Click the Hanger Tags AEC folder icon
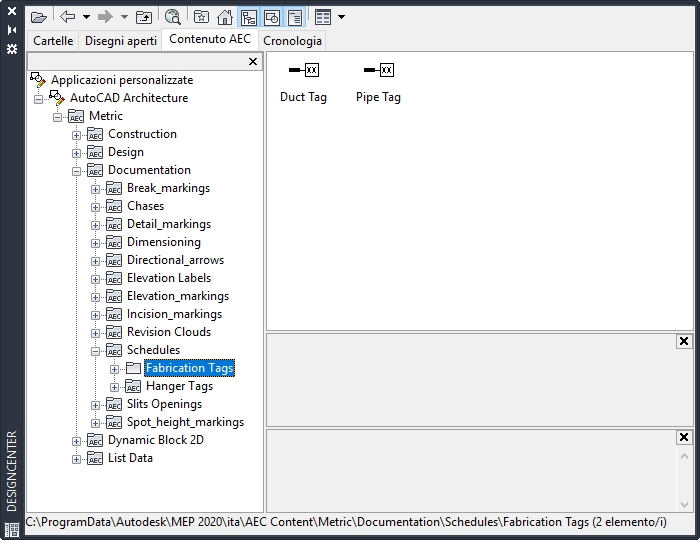 [133, 386]
